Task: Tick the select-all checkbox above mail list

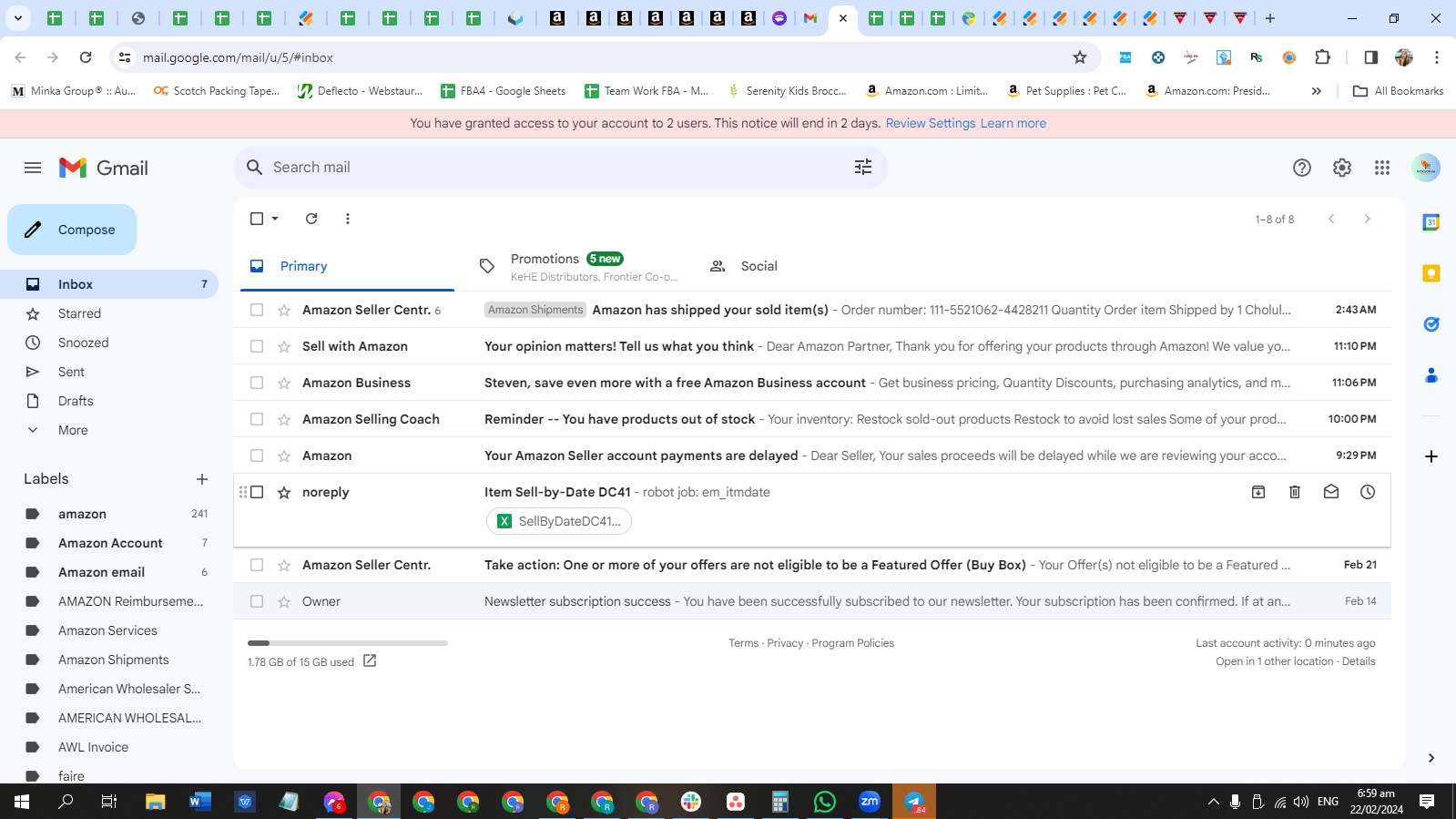Action: pyautogui.click(x=257, y=219)
